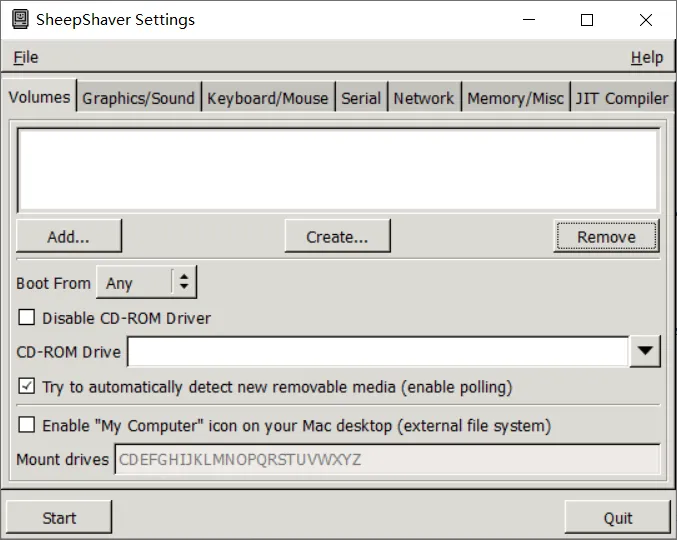Tick the Disable CD-ROM Driver checkbox

[x=27, y=317]
